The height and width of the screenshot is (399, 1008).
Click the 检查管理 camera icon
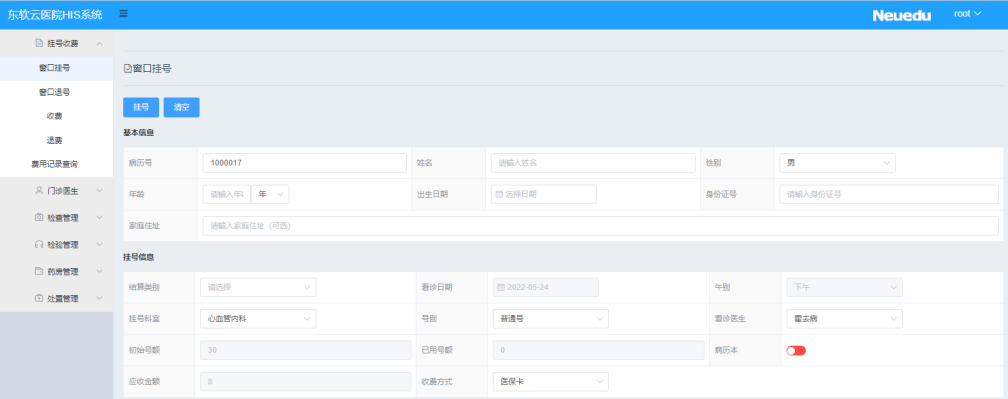coord(39,218)
